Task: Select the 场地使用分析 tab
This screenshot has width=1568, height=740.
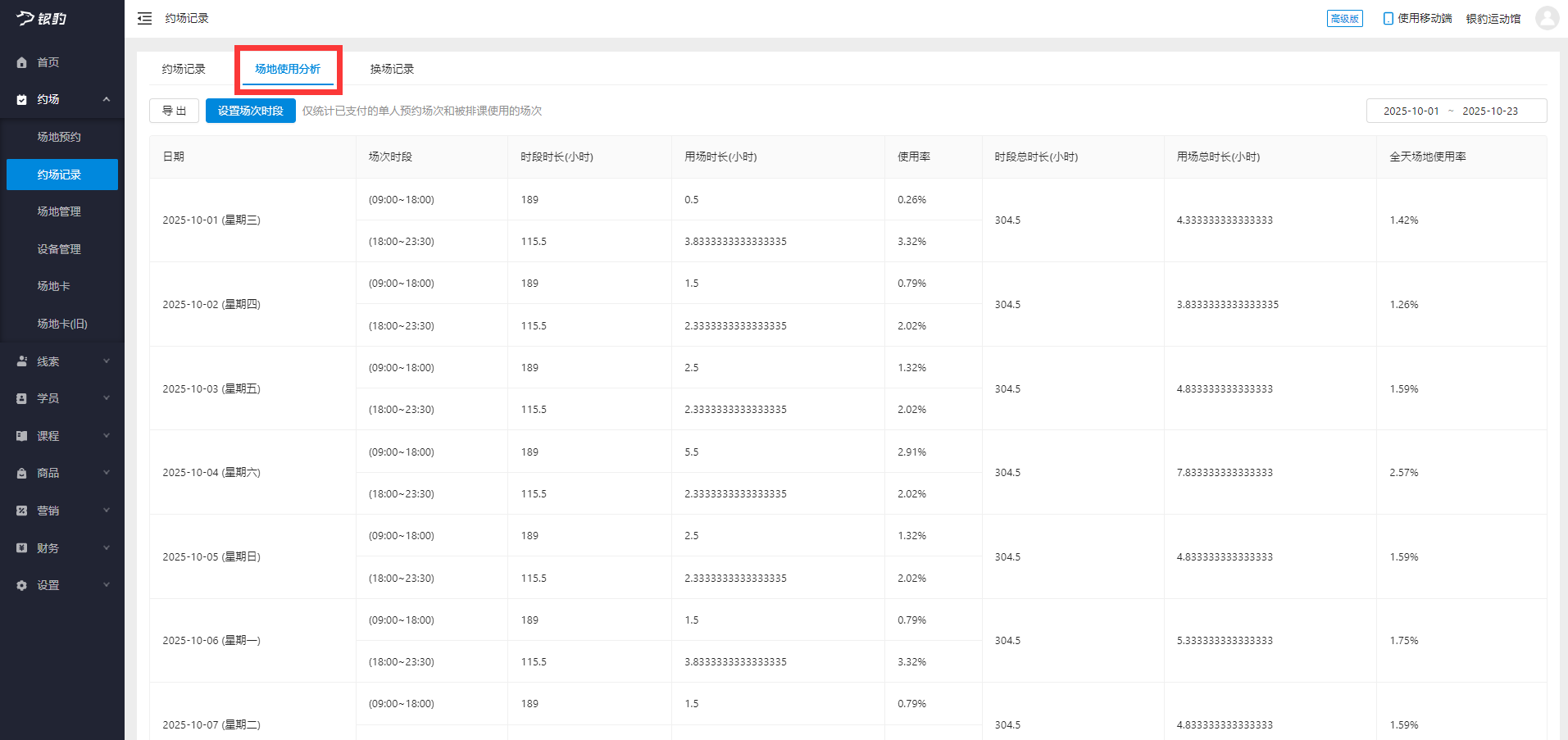Action: pyautogui.click(x=288, y=69)
